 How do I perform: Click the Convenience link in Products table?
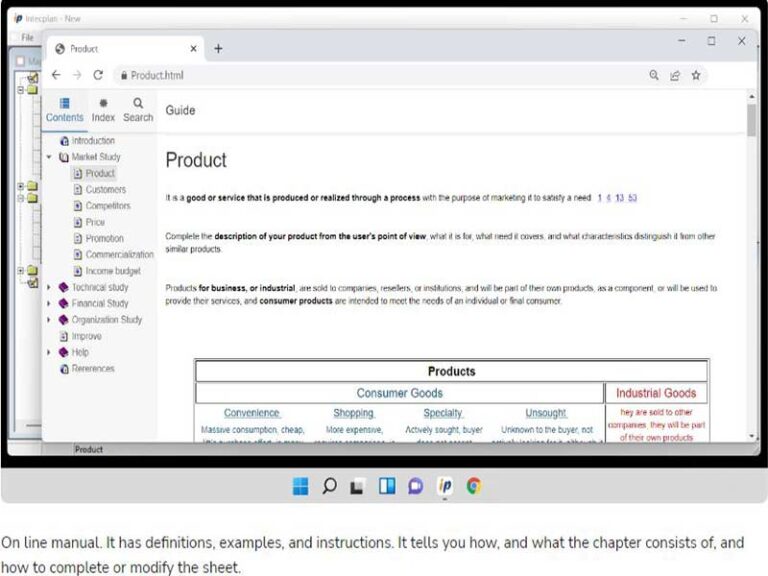(252, 413)
